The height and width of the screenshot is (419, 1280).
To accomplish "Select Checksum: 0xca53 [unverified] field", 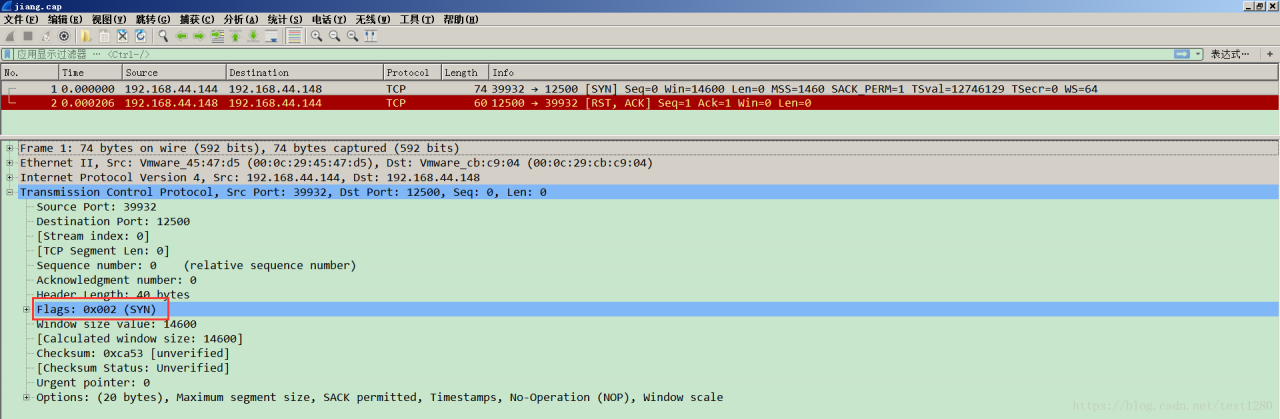I will click(133, 354).
